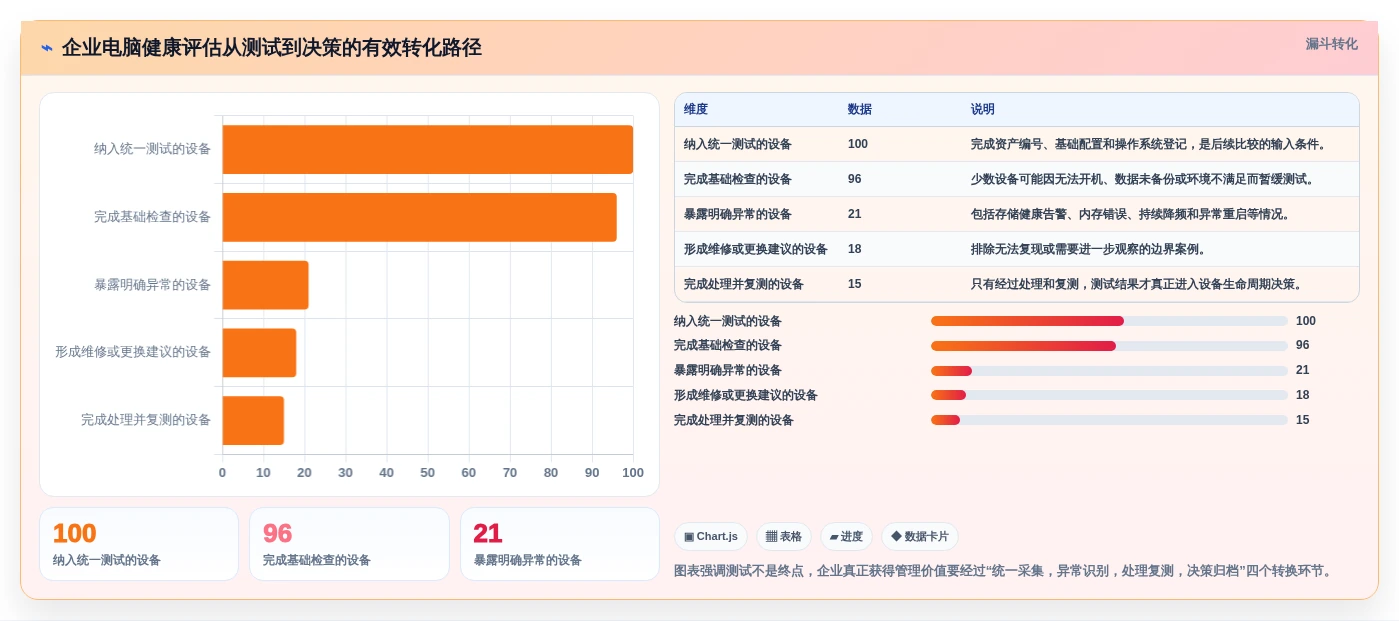This screenshot has height=621, width=1399.
Task: Click the 完成基础检查的设备 chart bar
Action: [x=419, y=217]
